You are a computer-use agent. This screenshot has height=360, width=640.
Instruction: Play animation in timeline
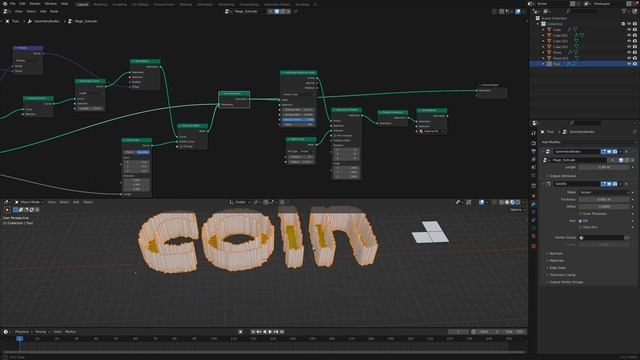click(270, 332)
